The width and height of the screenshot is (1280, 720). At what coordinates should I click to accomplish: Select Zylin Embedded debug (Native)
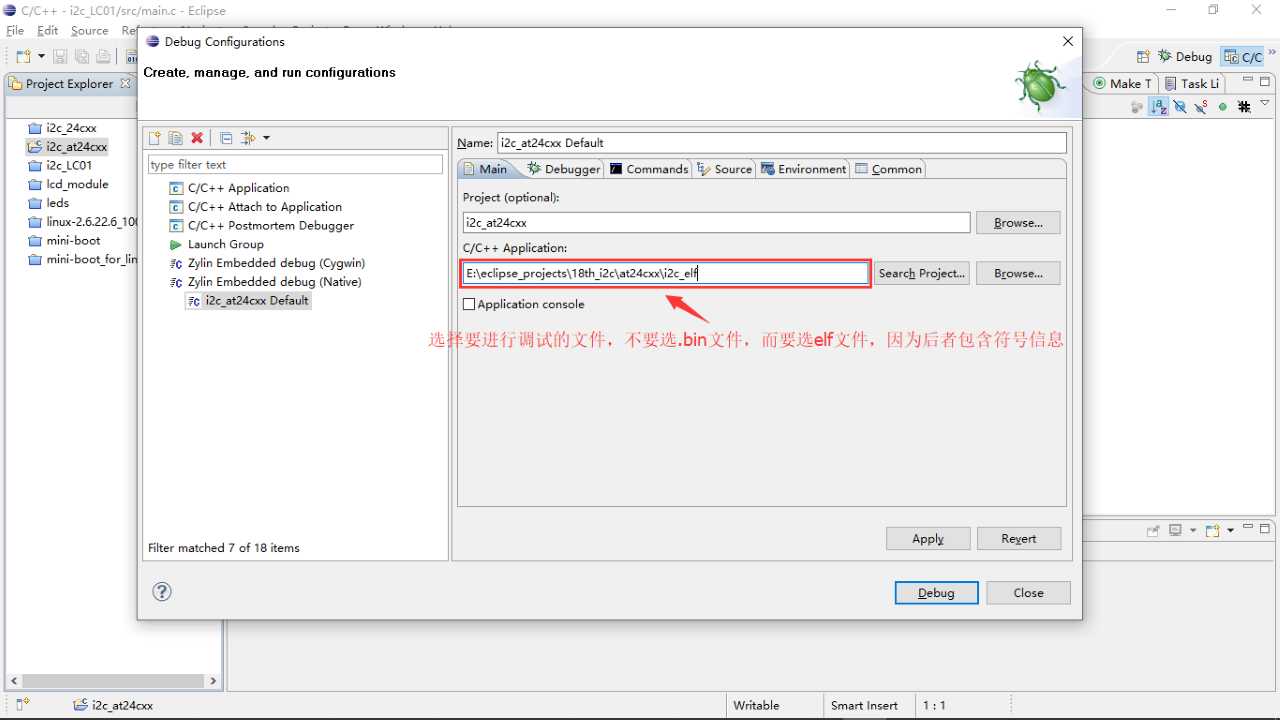point(265,282)
